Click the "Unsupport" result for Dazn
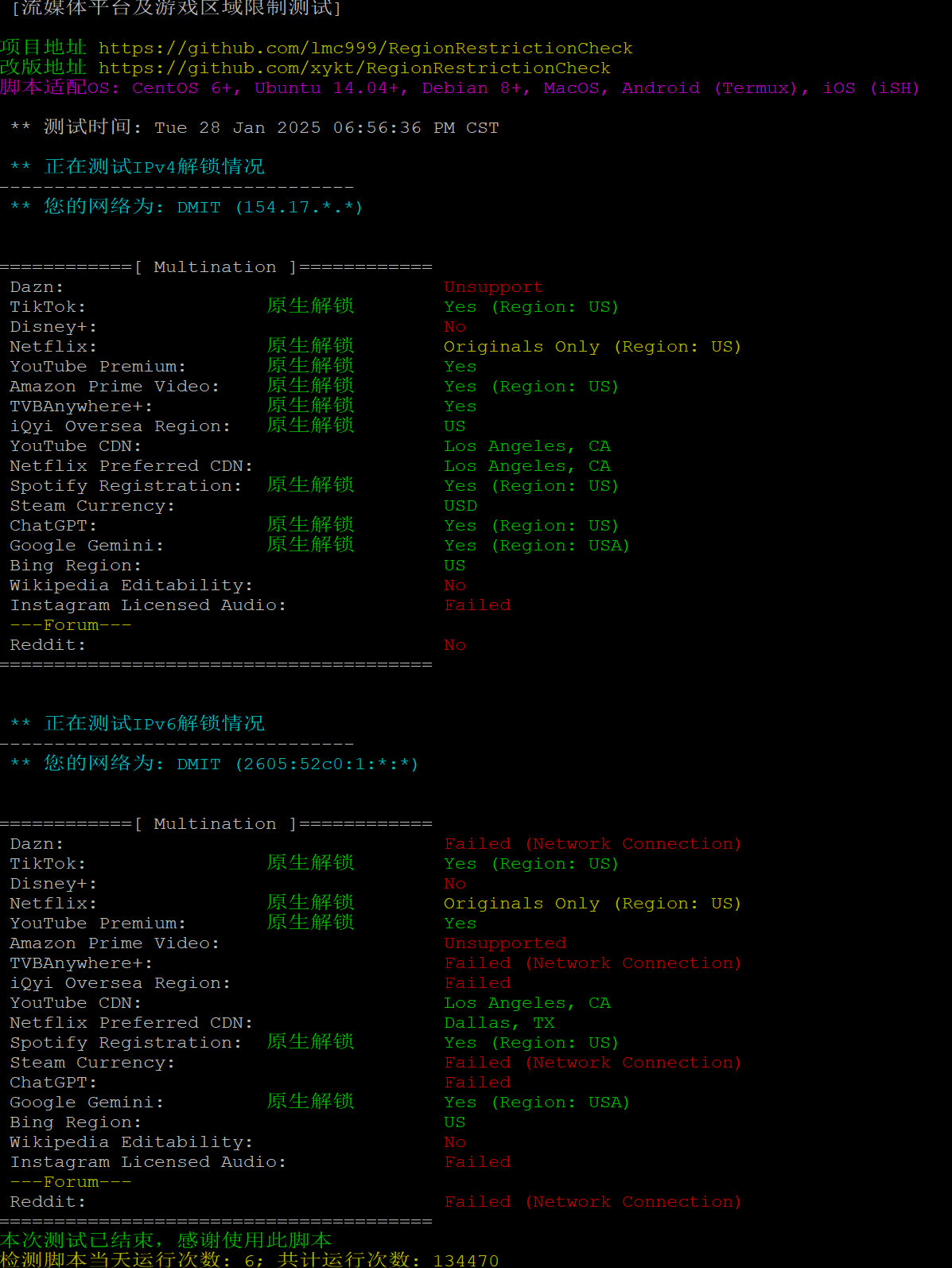This screenshot has height=1268, width=952. pos(493,287)
